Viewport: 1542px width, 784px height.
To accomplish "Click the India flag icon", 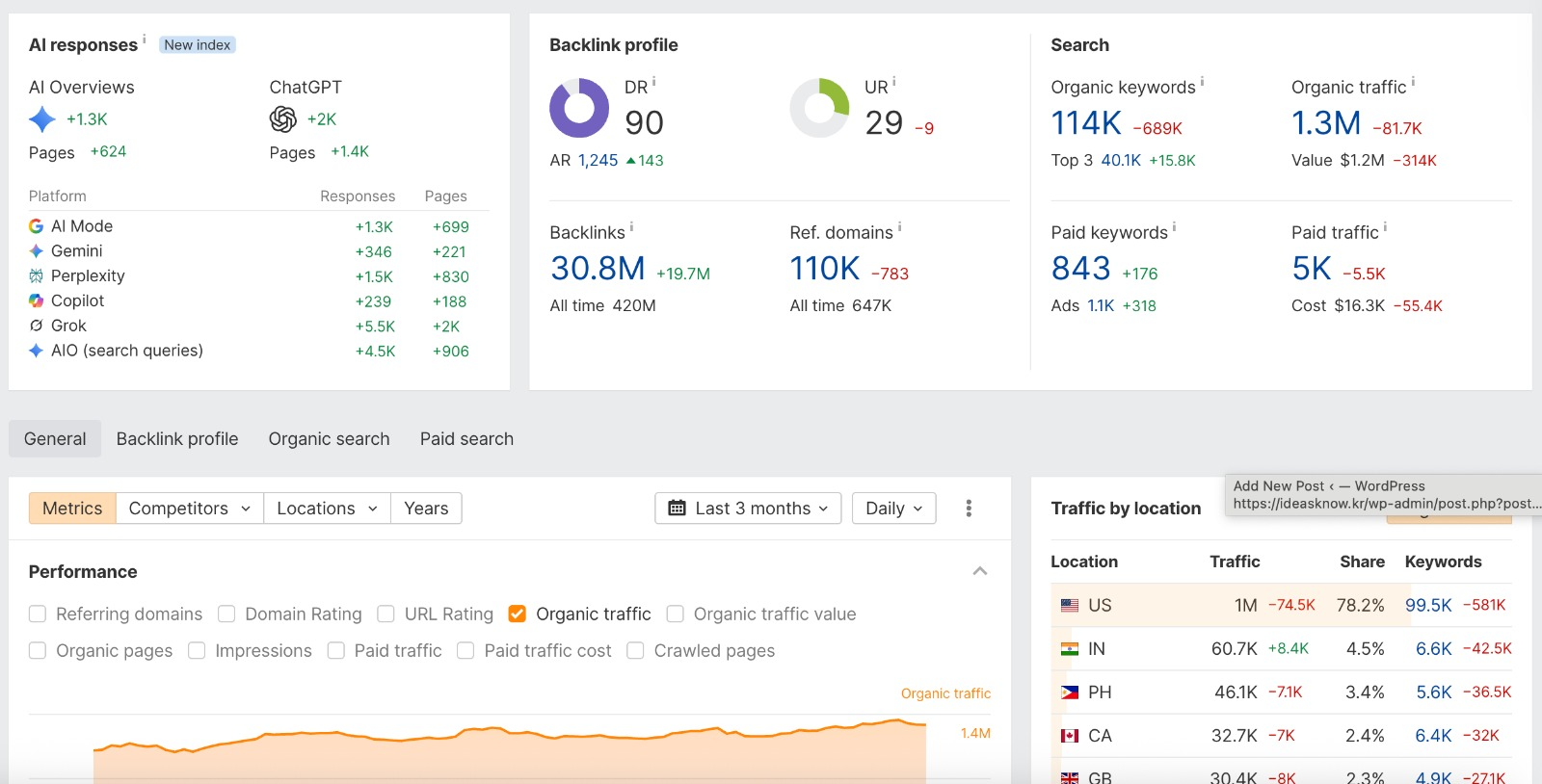I will coord(1070,649).
